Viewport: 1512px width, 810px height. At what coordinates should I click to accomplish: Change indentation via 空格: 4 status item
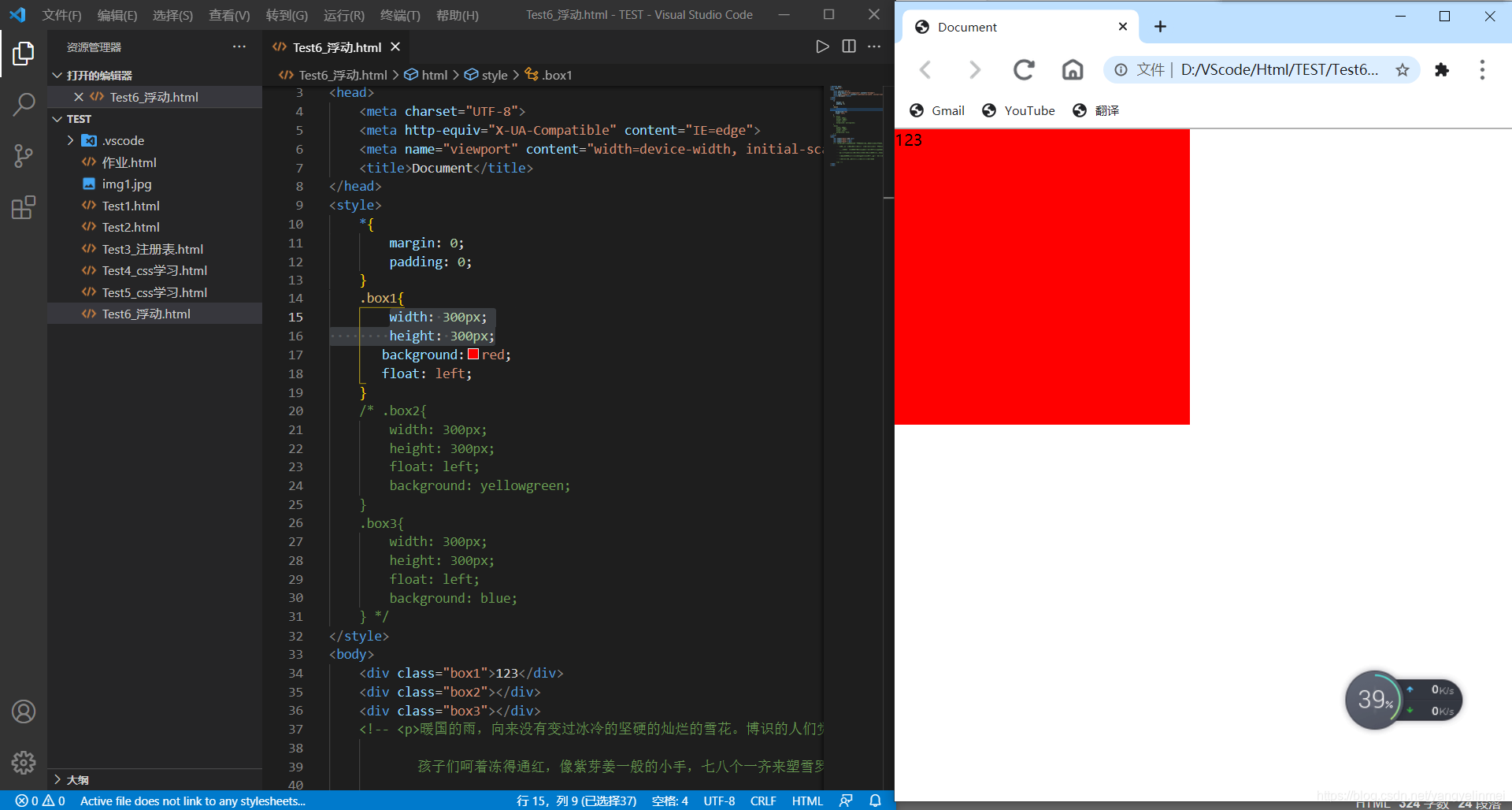[669, 801]
